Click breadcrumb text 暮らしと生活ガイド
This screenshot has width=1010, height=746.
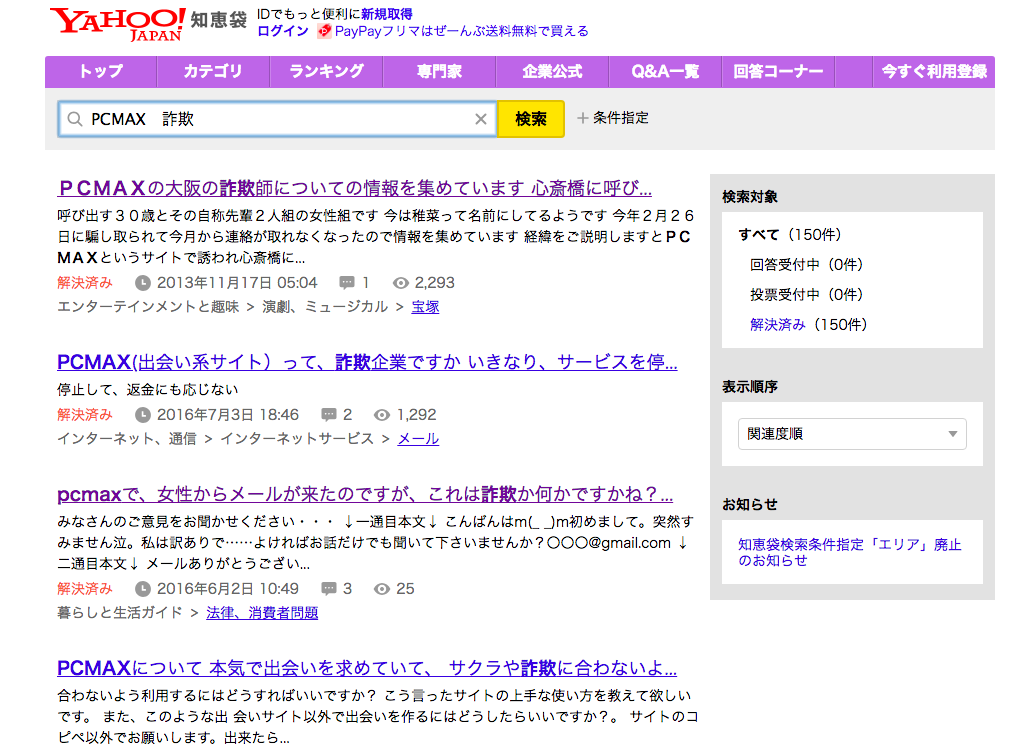[x=120, y=613]
